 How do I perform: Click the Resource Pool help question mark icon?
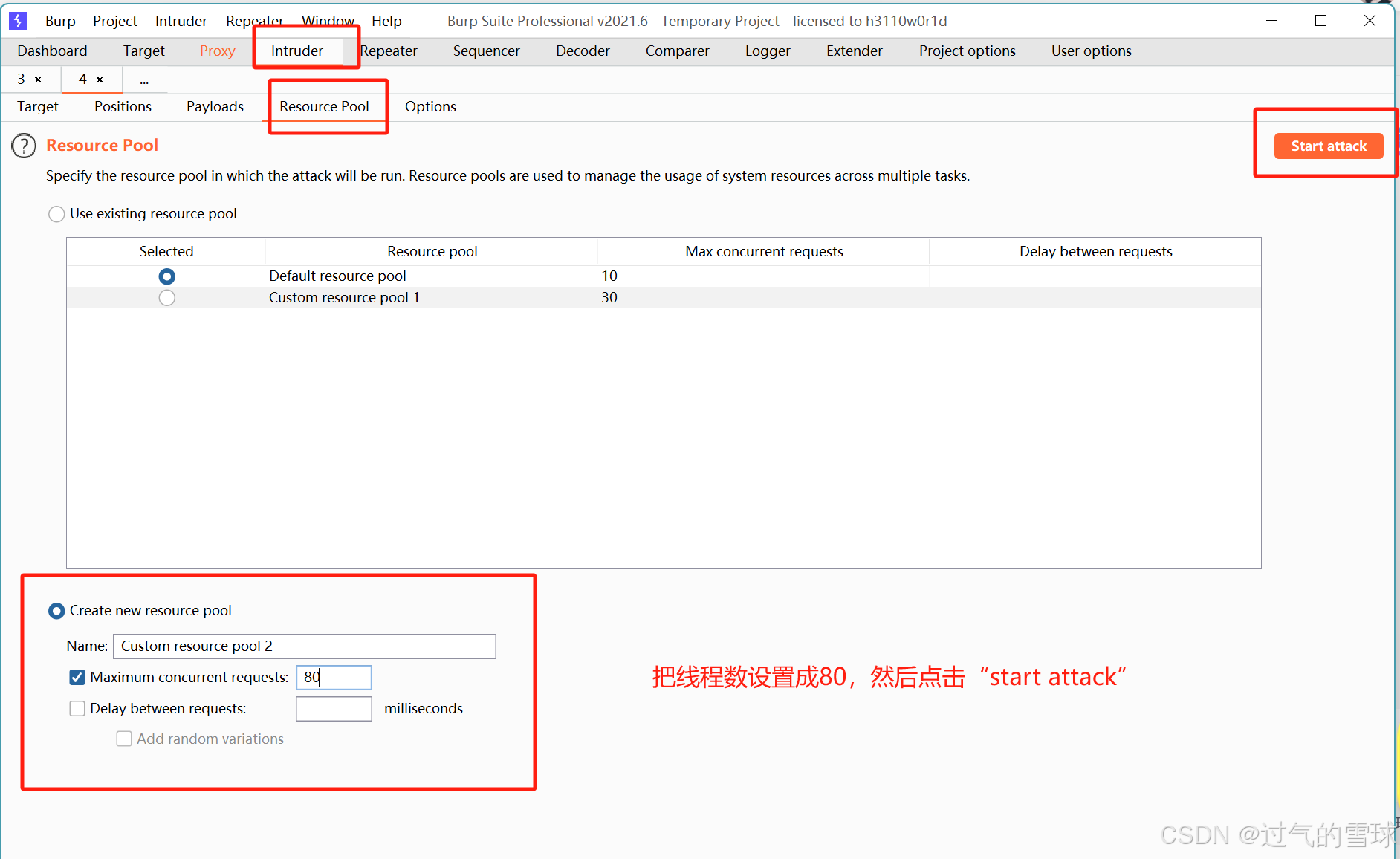tap(23, 146)
